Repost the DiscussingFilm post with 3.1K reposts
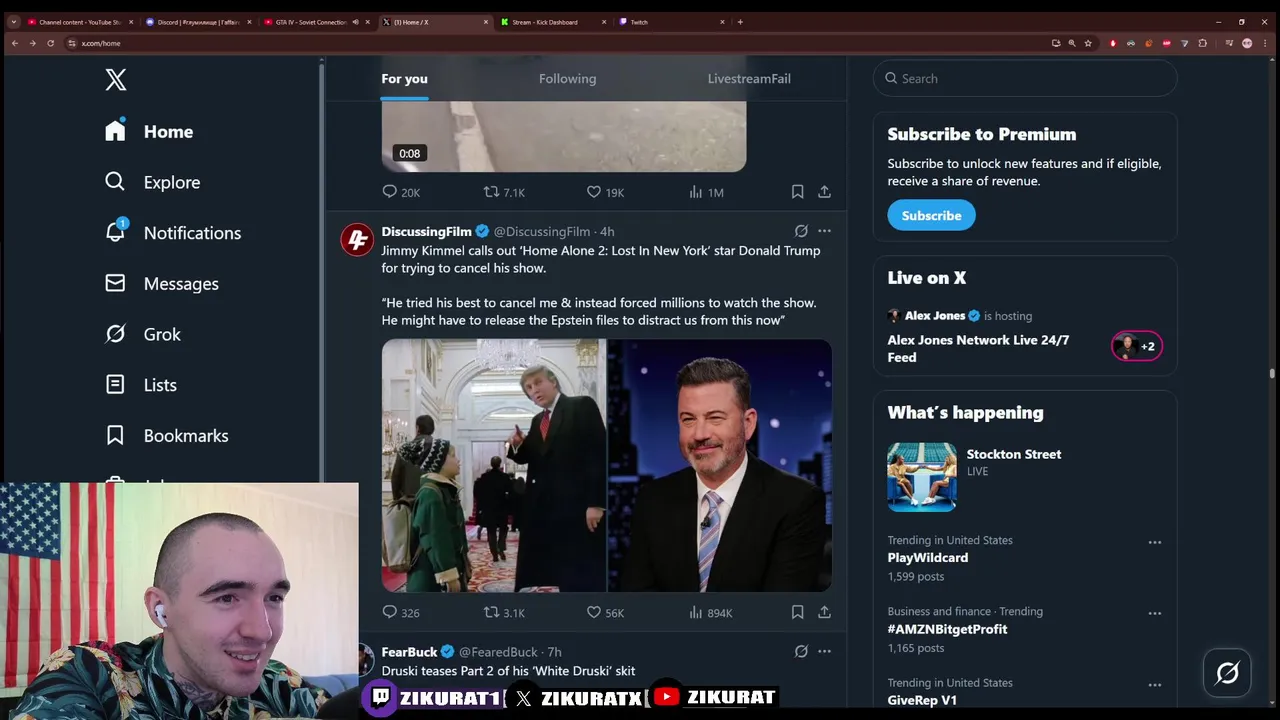The width and height of the screenshot is (1280, 720). point(504,612)
